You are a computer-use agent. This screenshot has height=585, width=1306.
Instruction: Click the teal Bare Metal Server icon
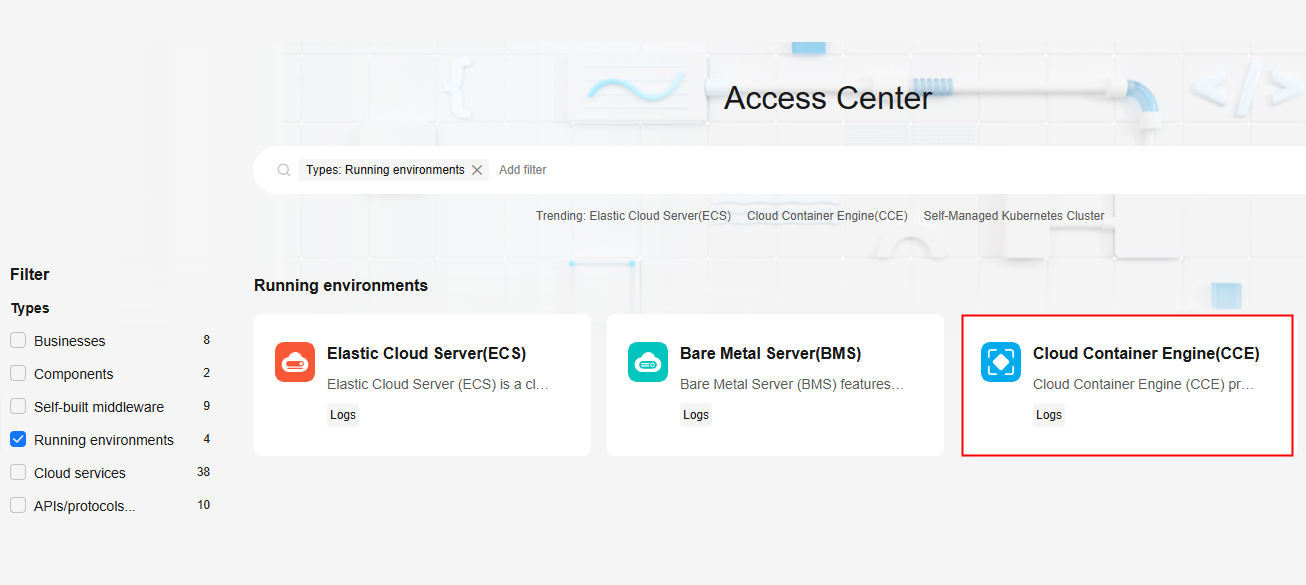coord(648,362)
